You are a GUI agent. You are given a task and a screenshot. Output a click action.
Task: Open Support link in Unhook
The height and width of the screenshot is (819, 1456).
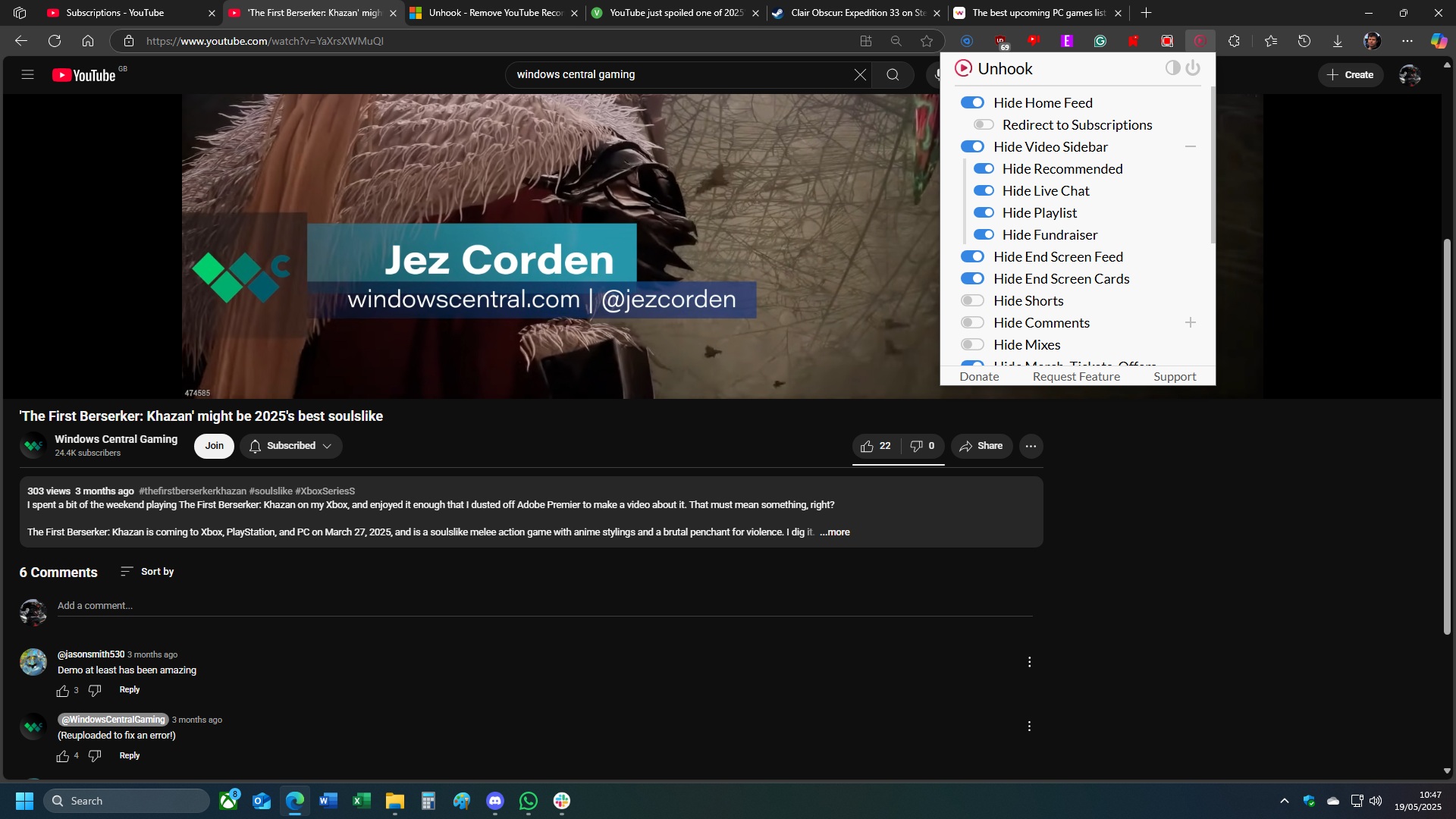point(1175,376)
